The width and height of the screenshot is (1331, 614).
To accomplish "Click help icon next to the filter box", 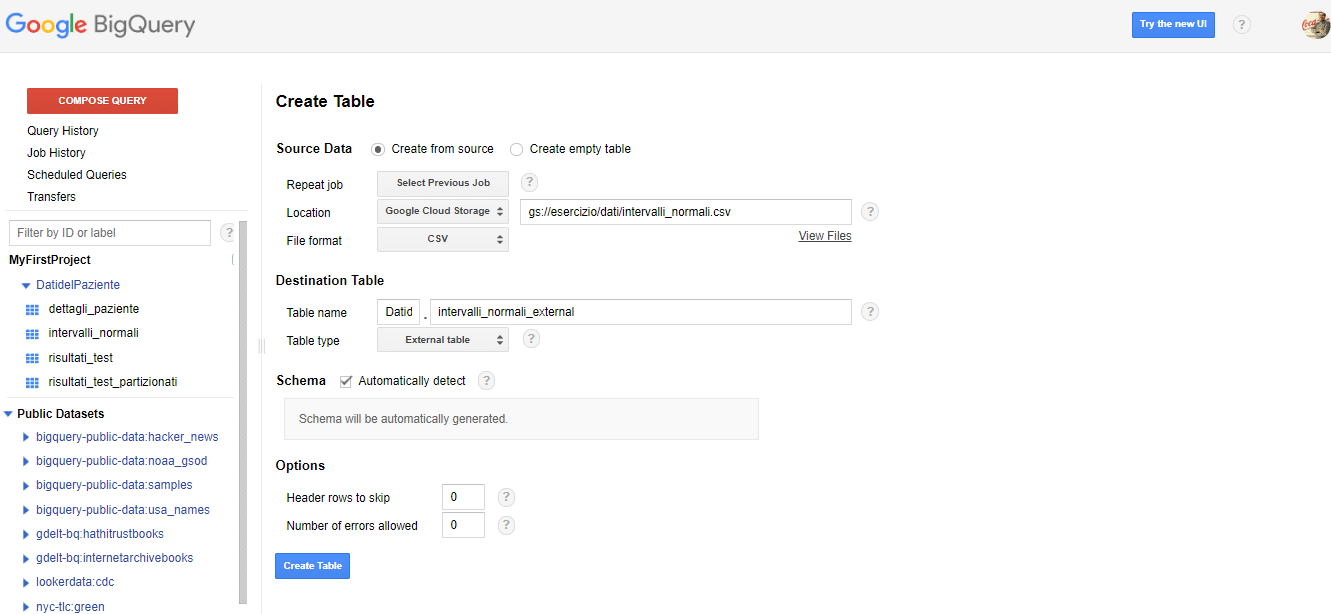I will [228, 233].
